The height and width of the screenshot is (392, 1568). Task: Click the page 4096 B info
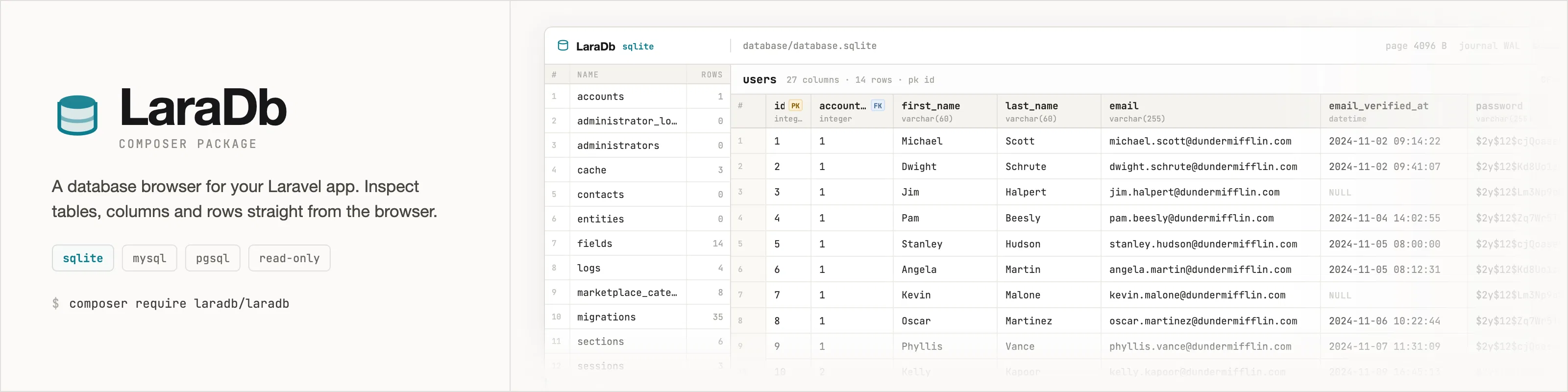(1416, 46)
